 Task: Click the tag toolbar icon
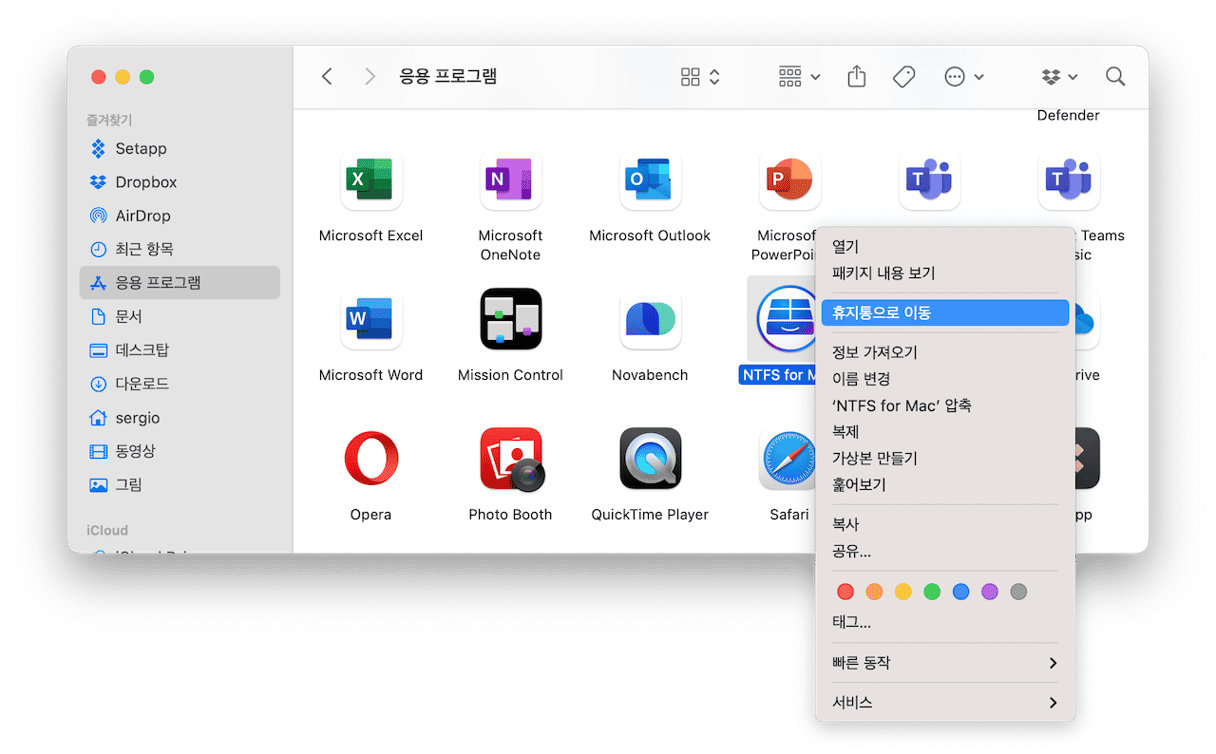[904, 77]
